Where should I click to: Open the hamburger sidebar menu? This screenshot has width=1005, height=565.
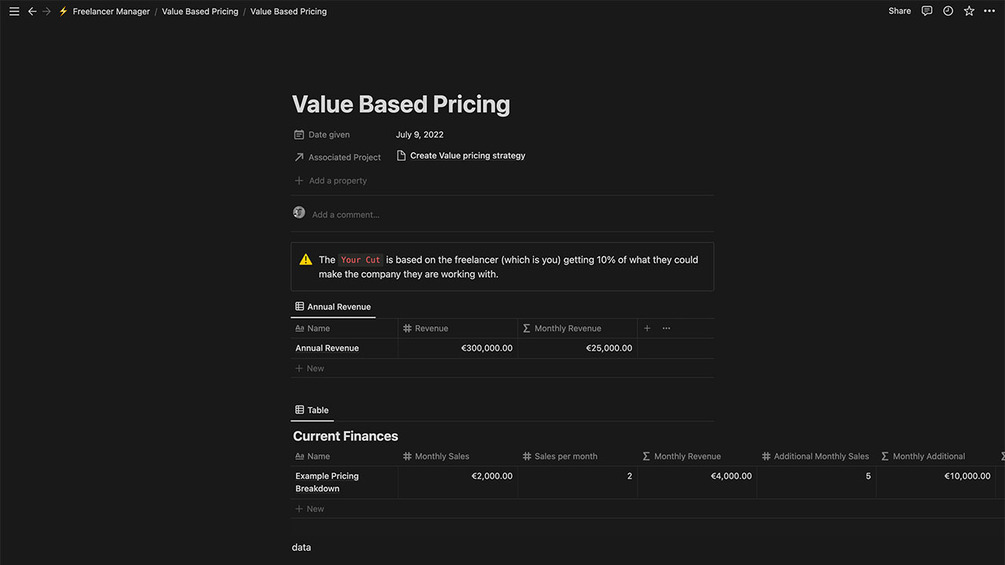coord(14,11)
